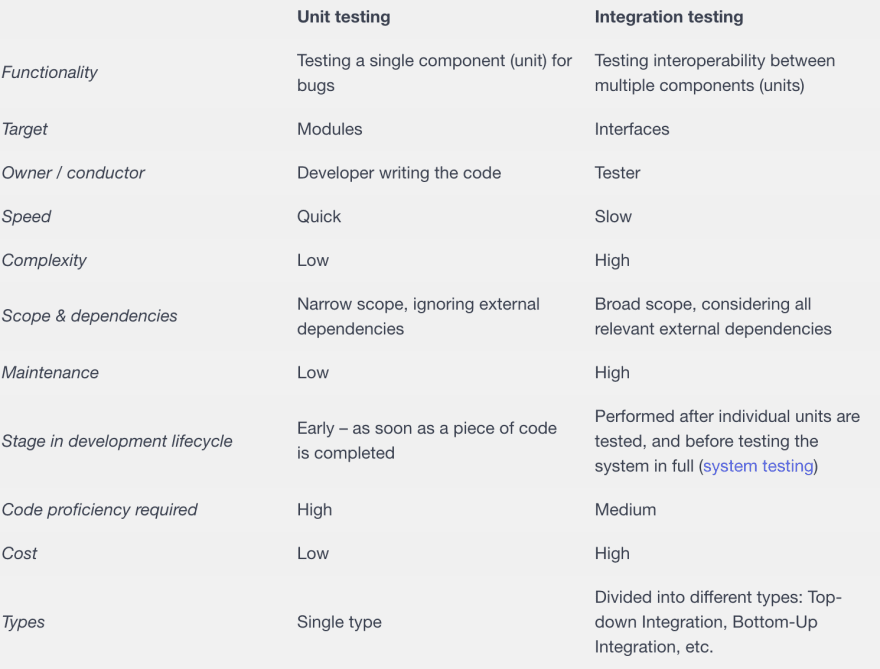The height and width of the screenshot is (669, 880).
Task: Click the Scope & dependencies label
Action: pos(89,316)
